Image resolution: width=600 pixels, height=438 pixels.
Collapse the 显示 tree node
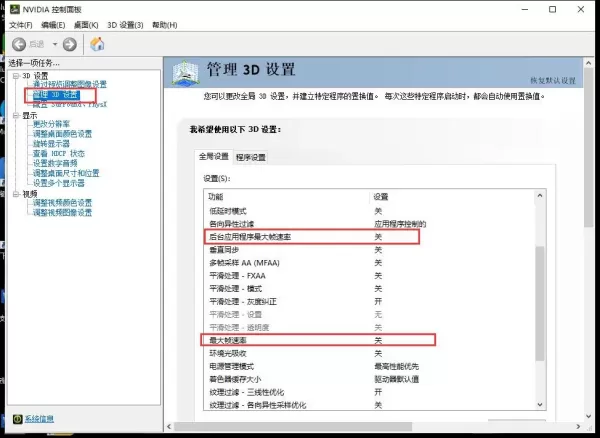point(16,116)
